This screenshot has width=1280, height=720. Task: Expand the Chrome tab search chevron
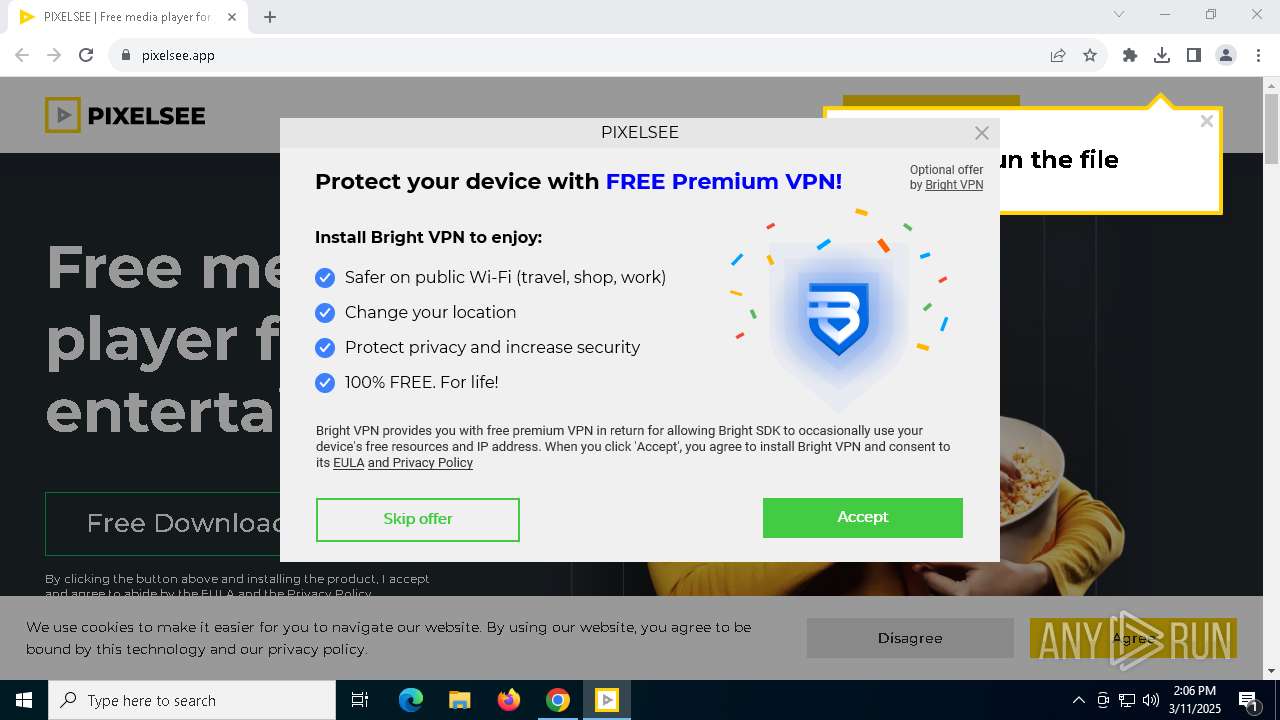pyautogui.click(x=1119, y=15)
